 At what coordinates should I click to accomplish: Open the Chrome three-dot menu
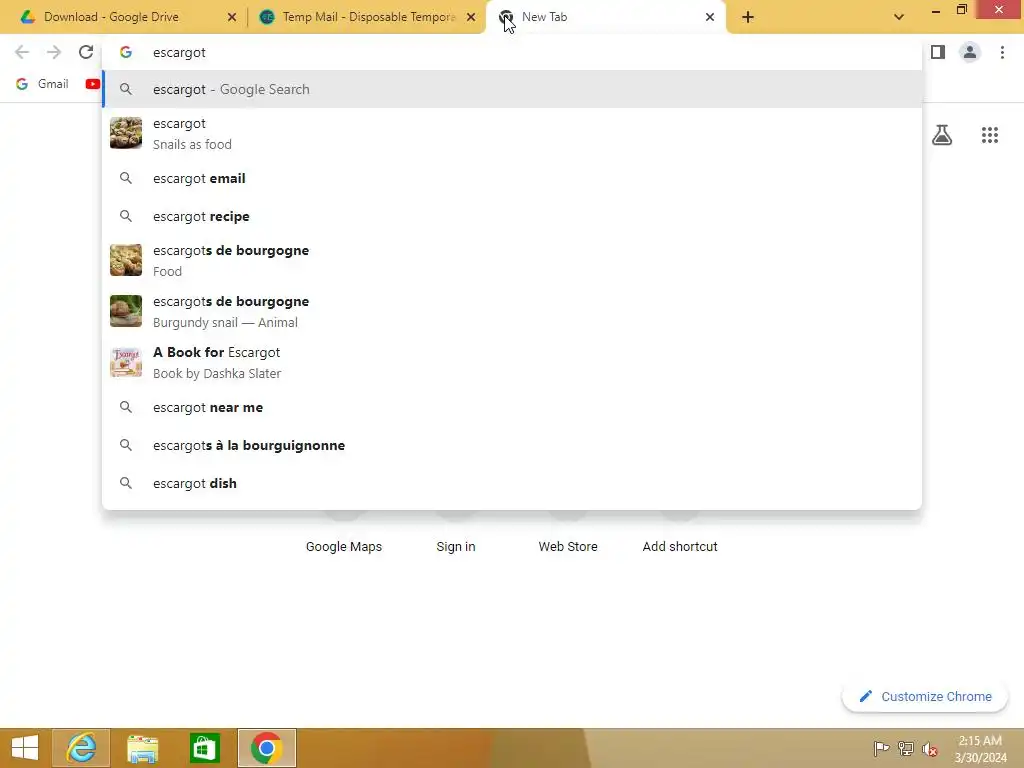pos(1002,52)
